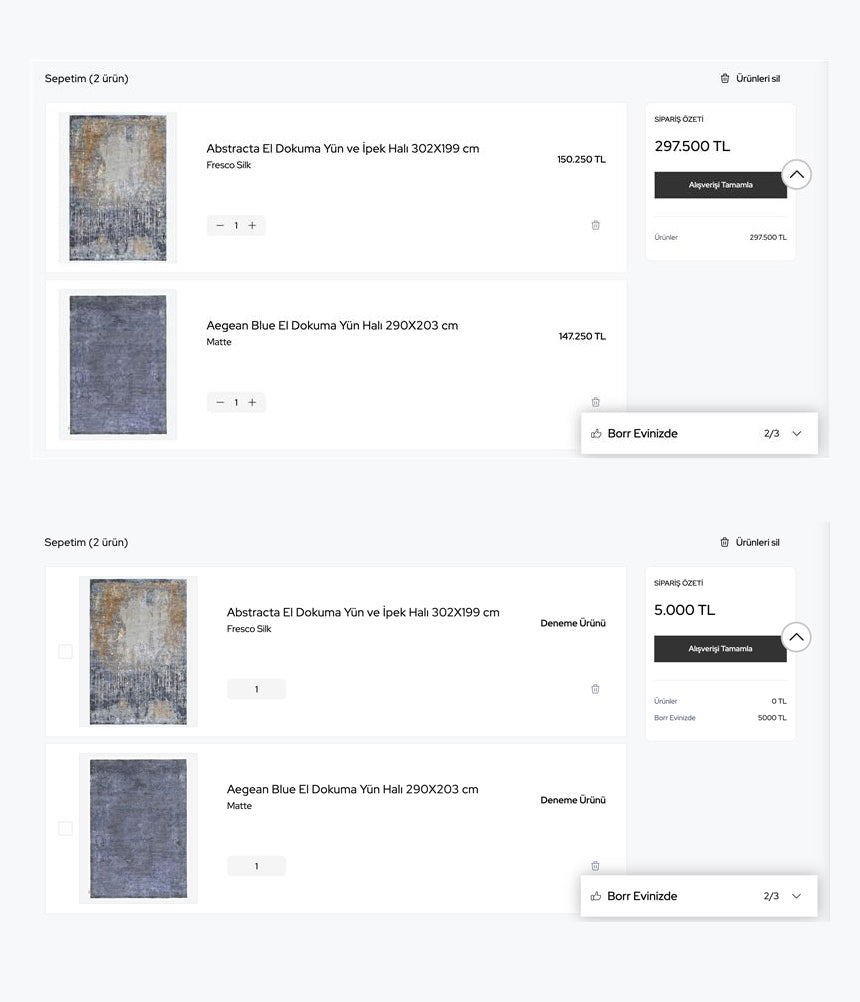The height and width of the screenshot is (1002, 860).
Task: Delete Aegean Blue rug in top cart
Action: point(595,402)
